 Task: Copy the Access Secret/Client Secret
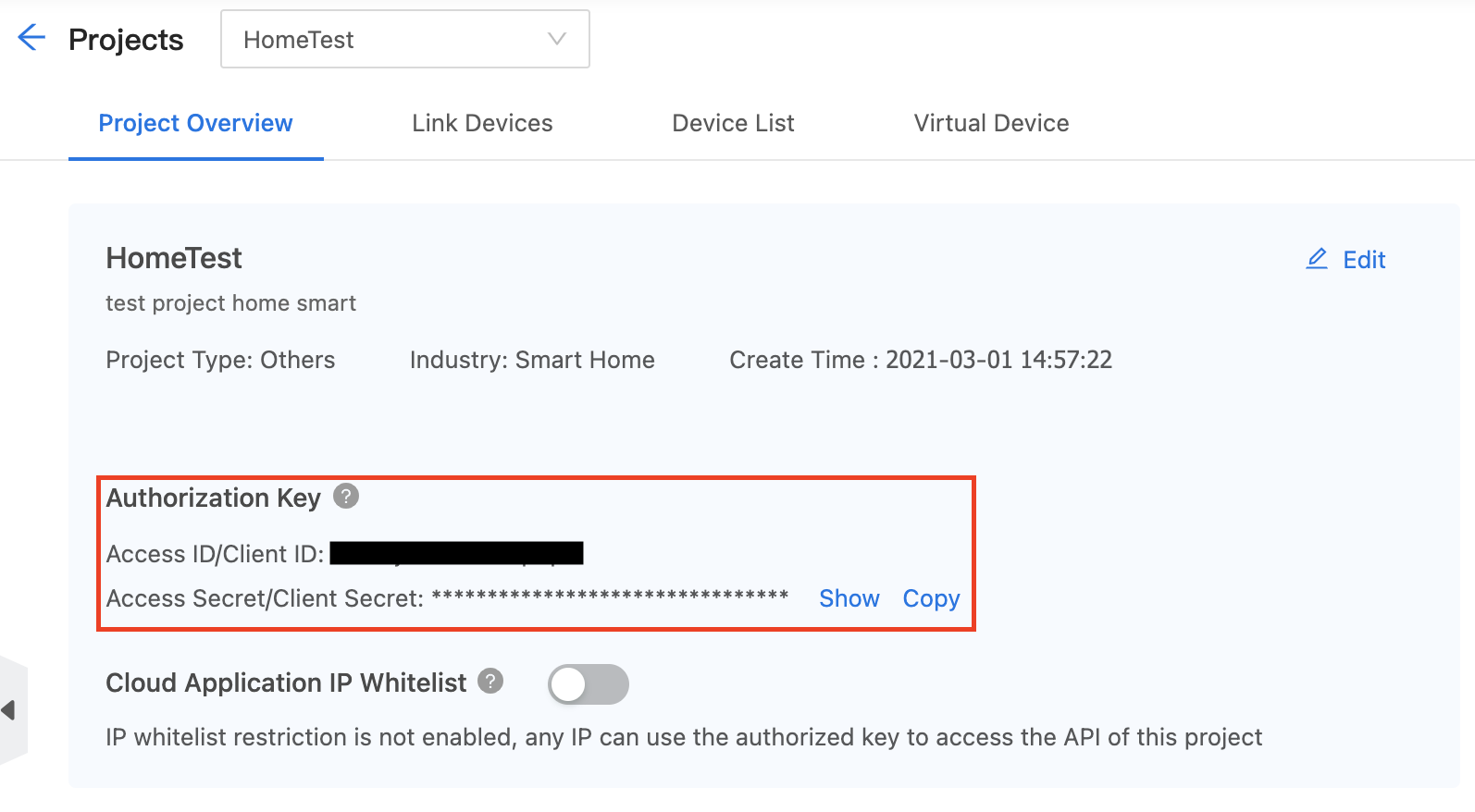pos(931,598)
